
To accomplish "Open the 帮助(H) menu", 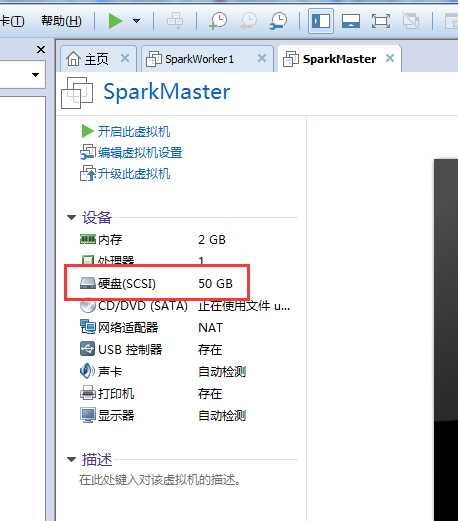I will pos(61,21).
